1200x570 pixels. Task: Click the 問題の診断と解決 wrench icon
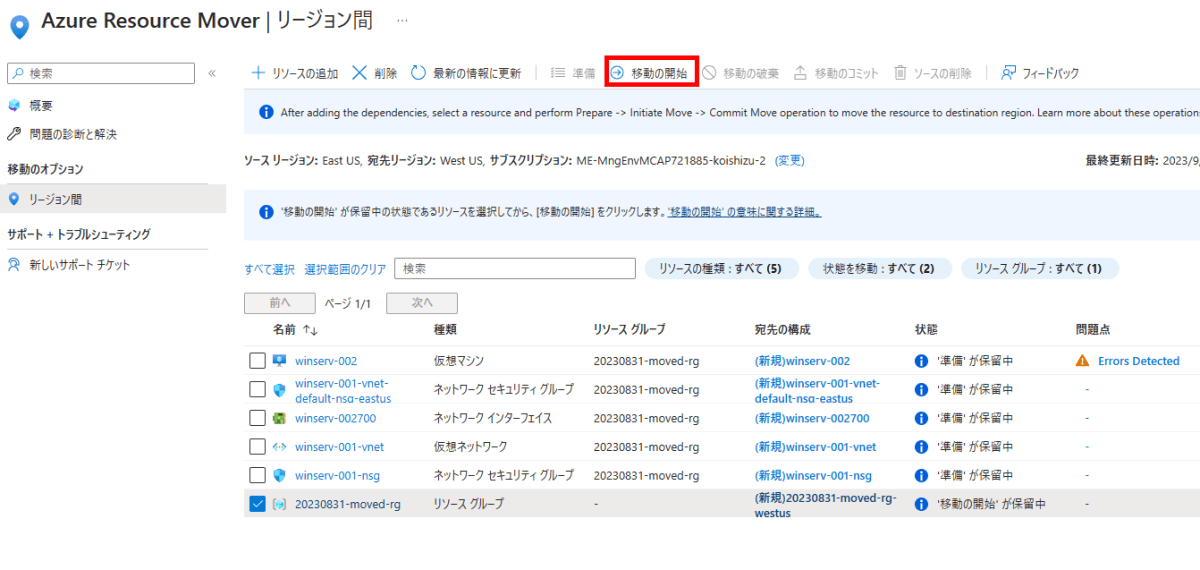tap(14, 133)
